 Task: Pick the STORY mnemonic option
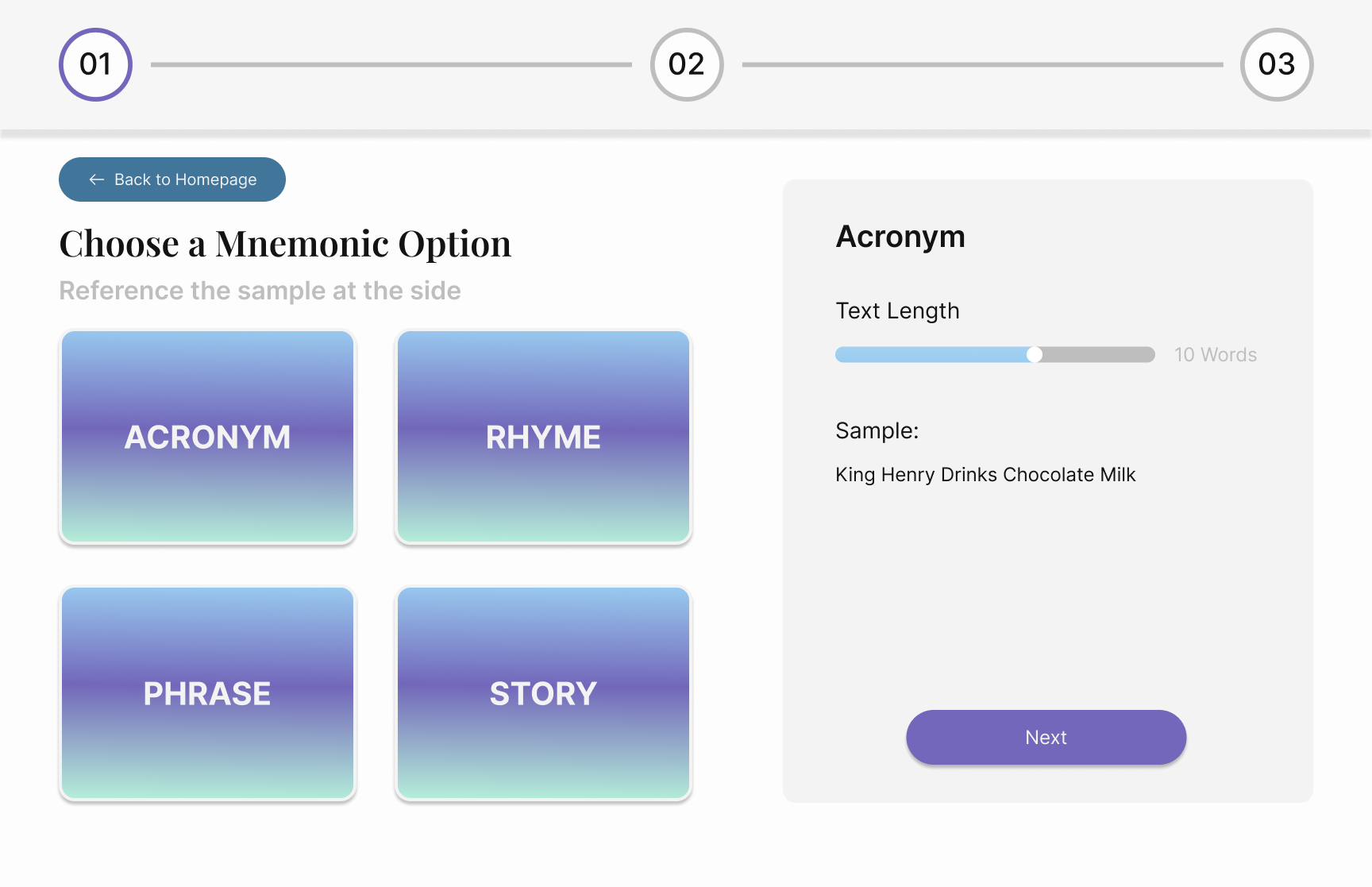coord(543,693)
